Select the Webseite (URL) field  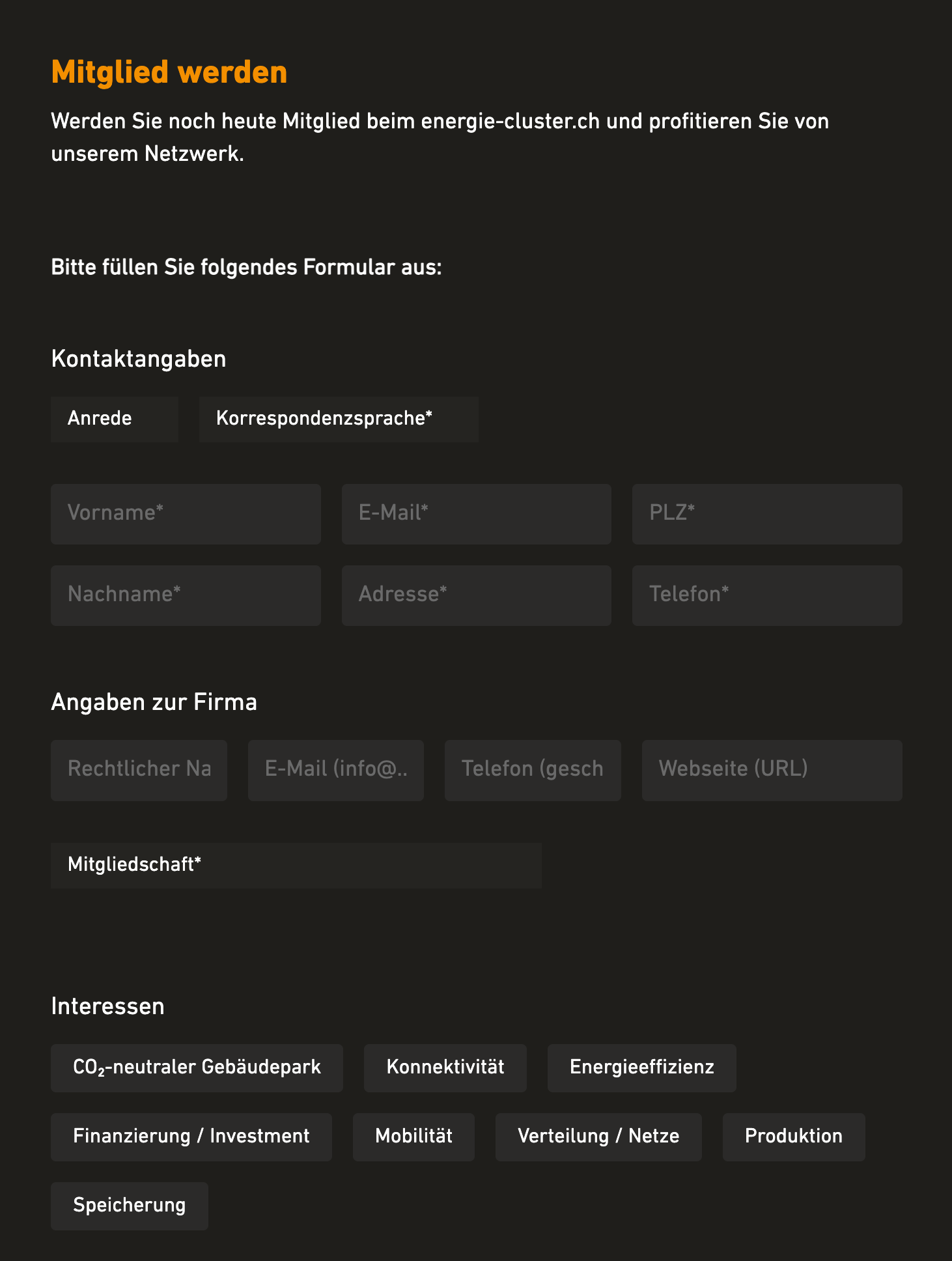[772, 770]
